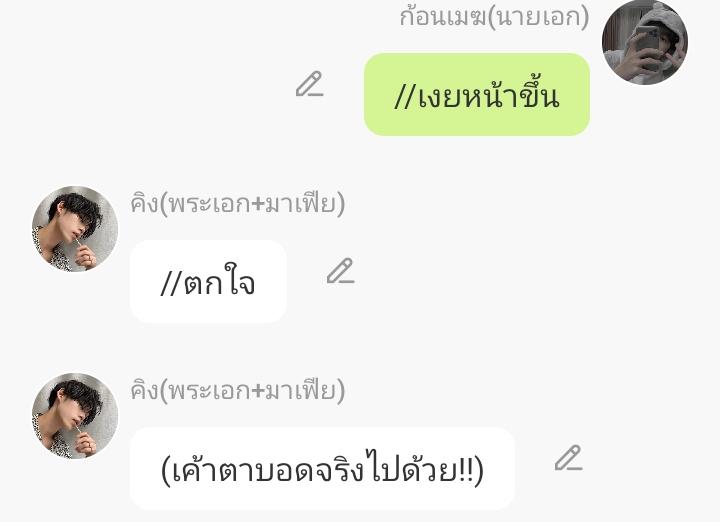The height and width of the screenshot is (522, 720).
Task: Tap the pencil icon next to (เค้าตาบอดจริงไปด้วย!!)
Action: [568, 458]
